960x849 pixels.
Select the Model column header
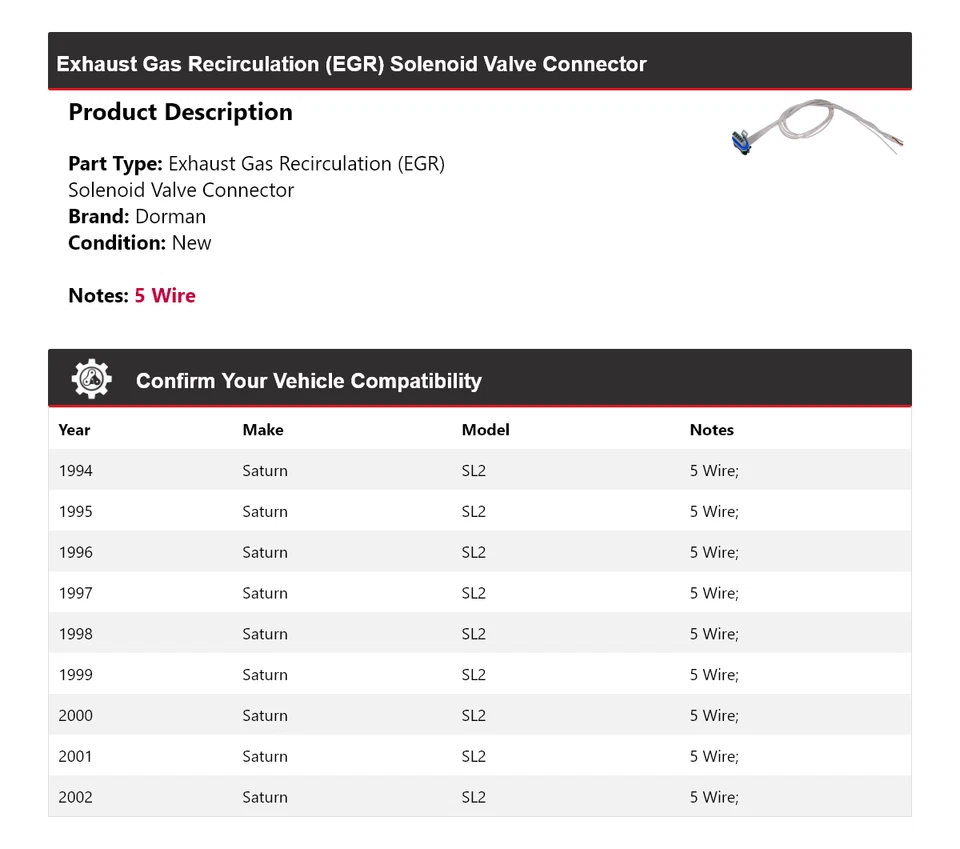(x=485, y=430)
